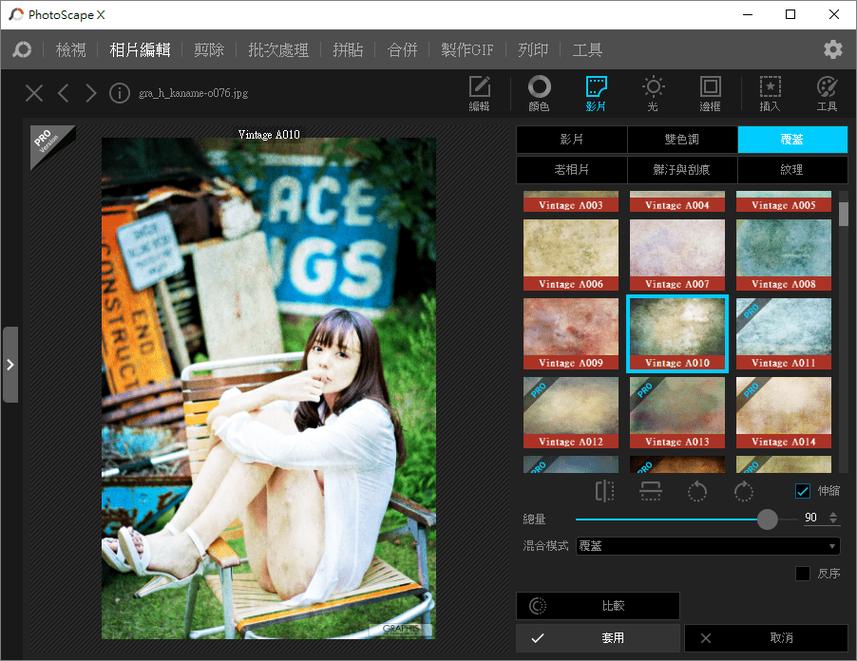The image size is (857, 661).
Task: Click the 套用 (Apply) button
Action: point(598,638)
